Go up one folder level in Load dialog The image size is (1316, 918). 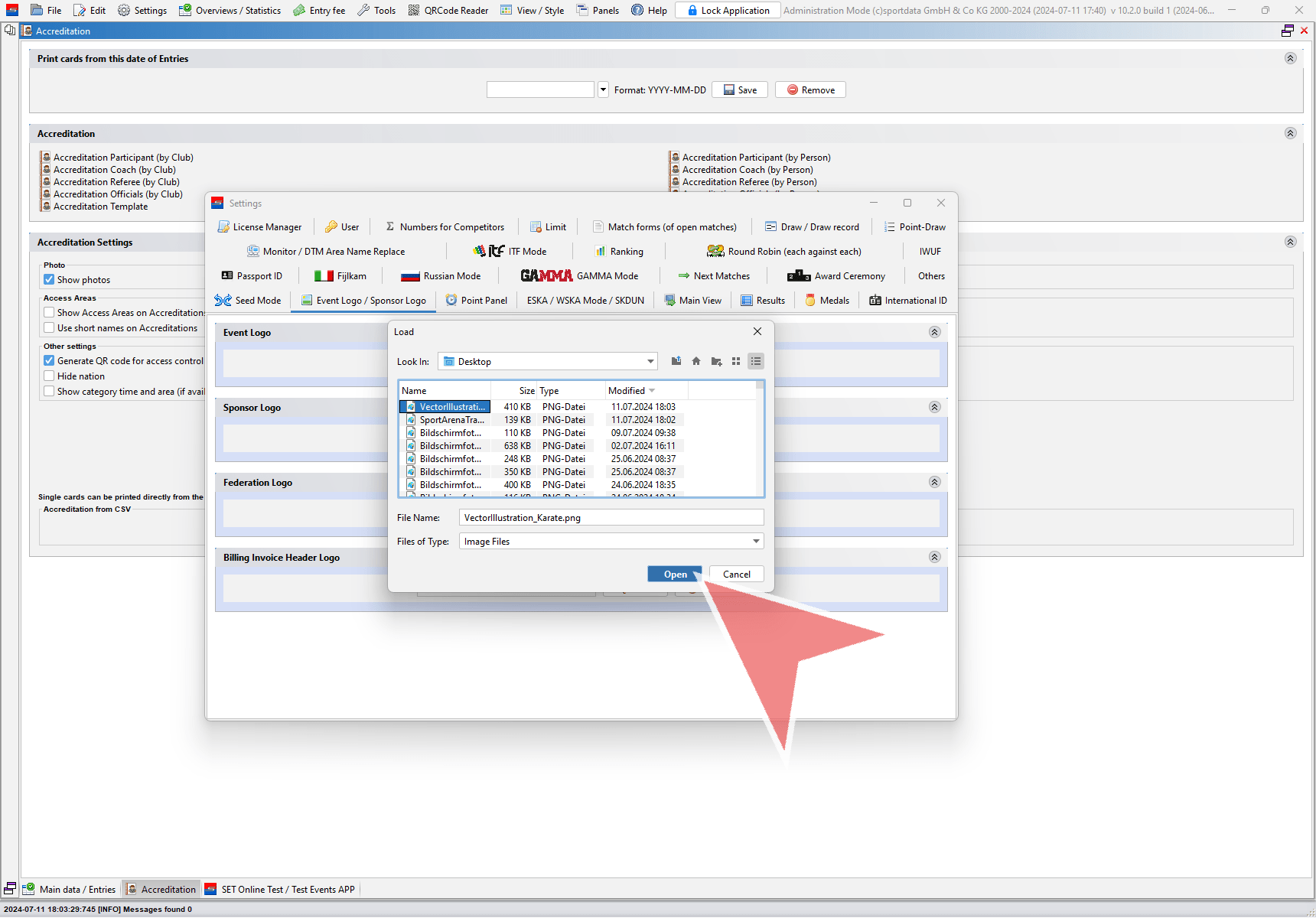[x=676, y=361]
